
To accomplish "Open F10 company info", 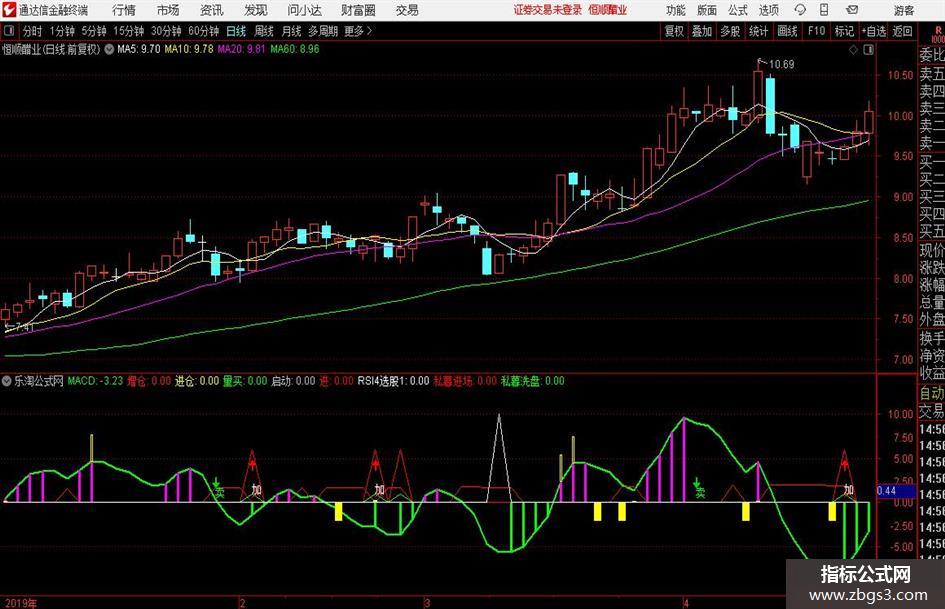I will pyautogui.click(x=817, y=31).
